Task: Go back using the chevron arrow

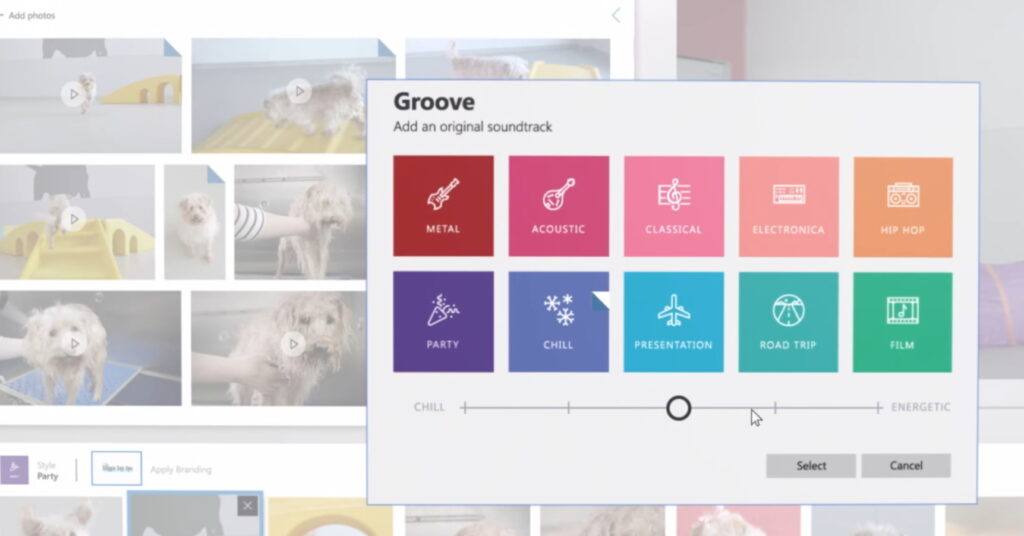Action: tap(616, 16)
